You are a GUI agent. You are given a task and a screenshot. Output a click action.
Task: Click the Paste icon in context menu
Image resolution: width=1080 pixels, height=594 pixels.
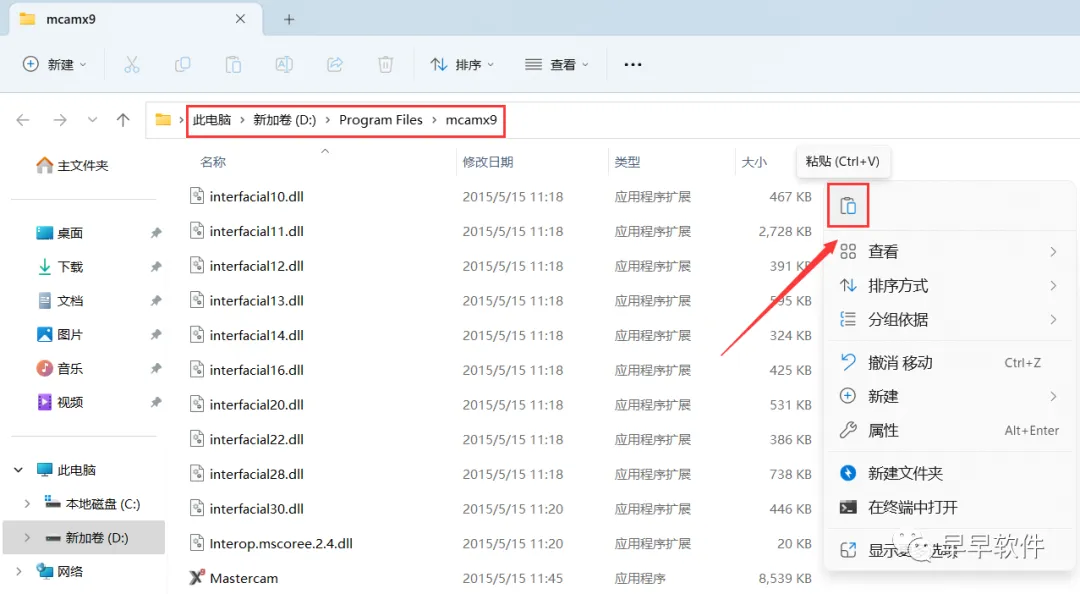pos(848,205)
